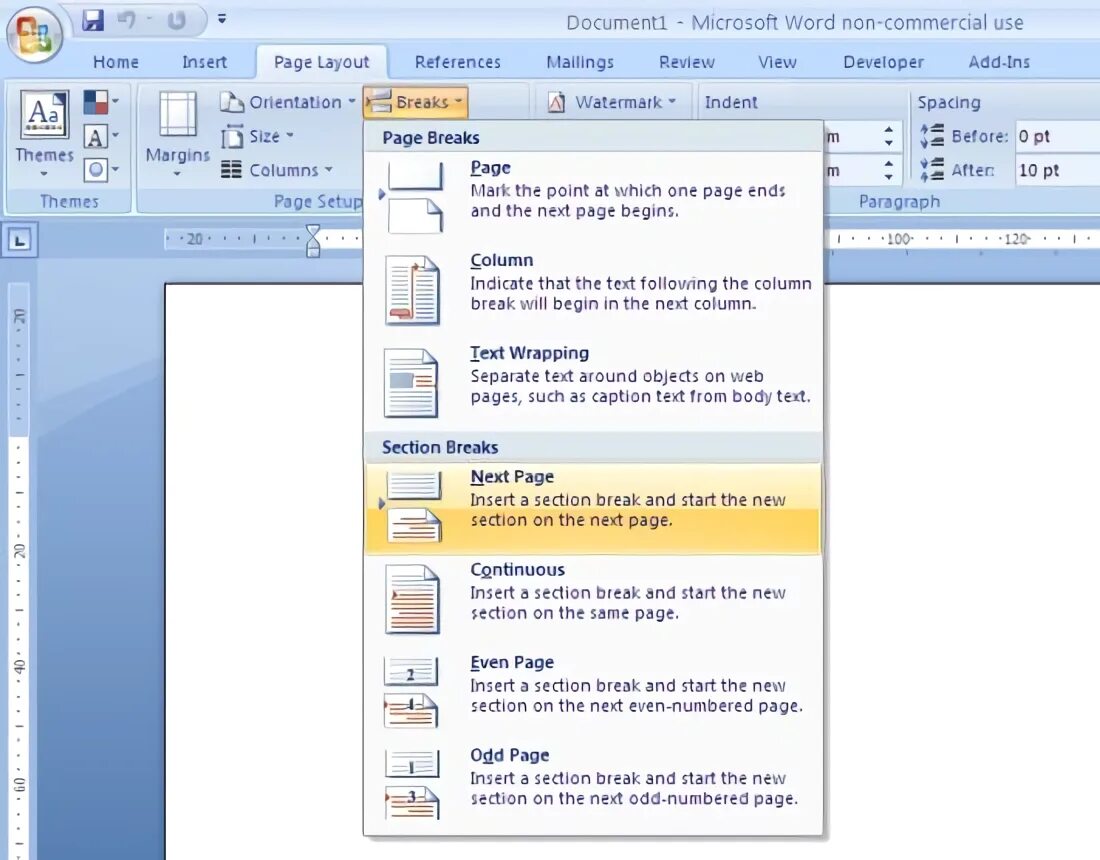This screenshot has height=860, width=1100.
Task: Click the Continuous section break icon
Action: (413, 600)
